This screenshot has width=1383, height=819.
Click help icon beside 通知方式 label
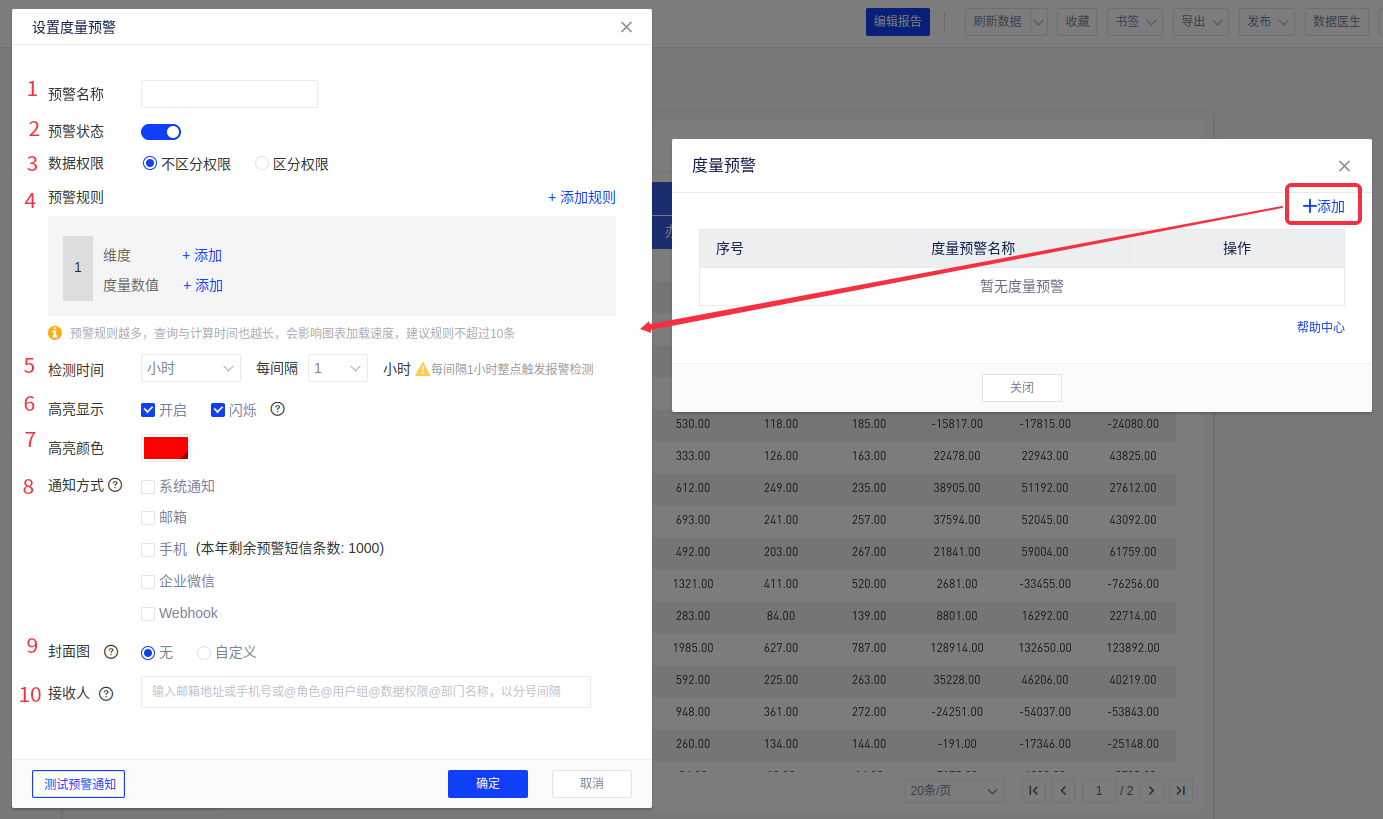[x=115, y=486]
